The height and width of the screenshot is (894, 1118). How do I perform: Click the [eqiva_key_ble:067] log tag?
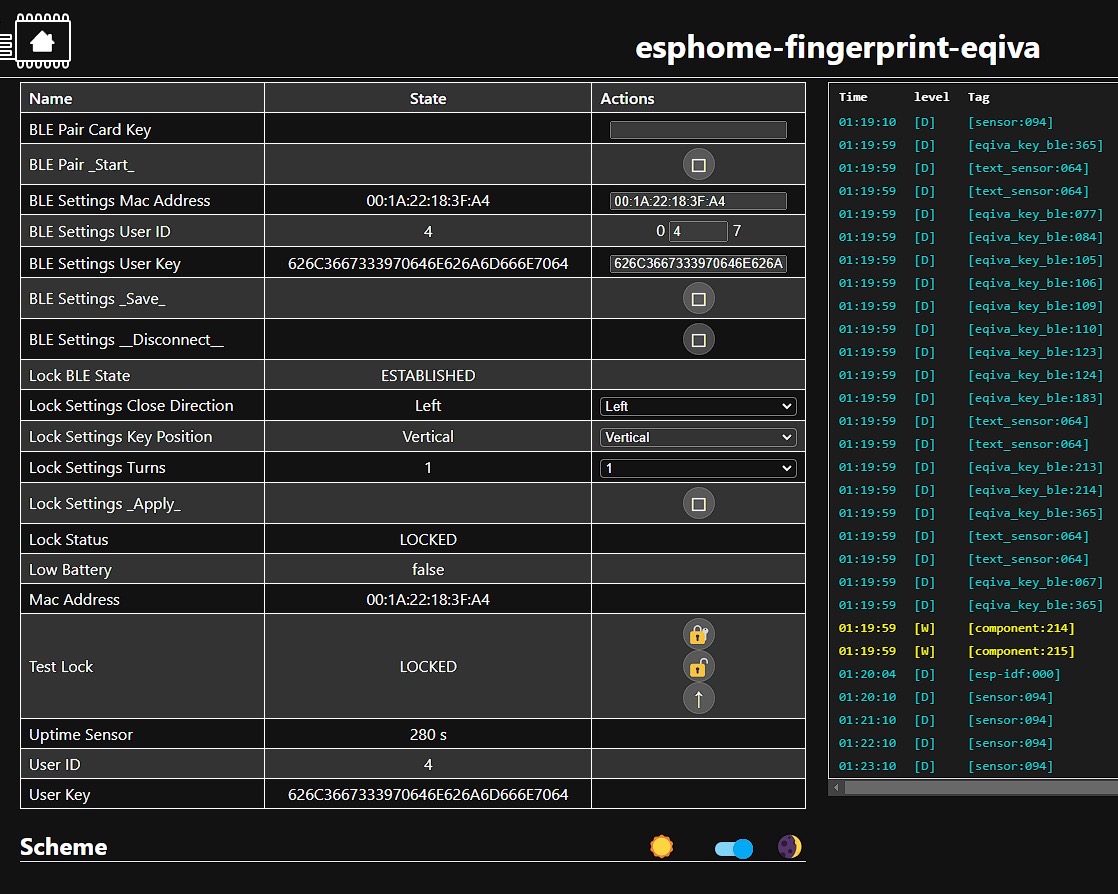point(1035,582)
